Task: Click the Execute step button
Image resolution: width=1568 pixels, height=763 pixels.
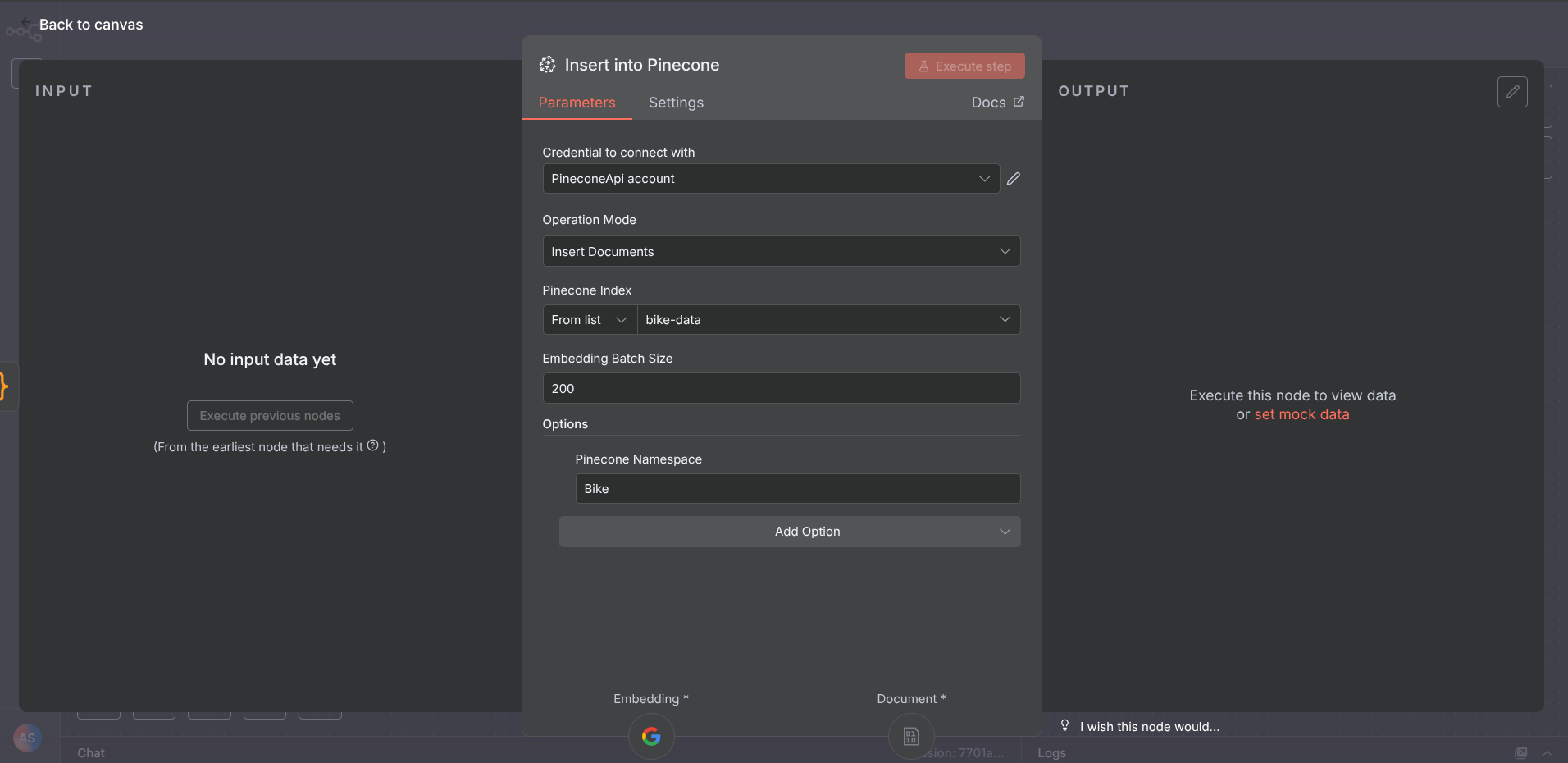Action: [964, 66]
